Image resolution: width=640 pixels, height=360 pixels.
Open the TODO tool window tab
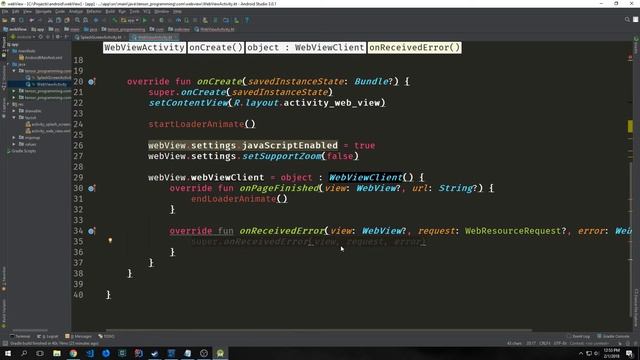[107, 336]
